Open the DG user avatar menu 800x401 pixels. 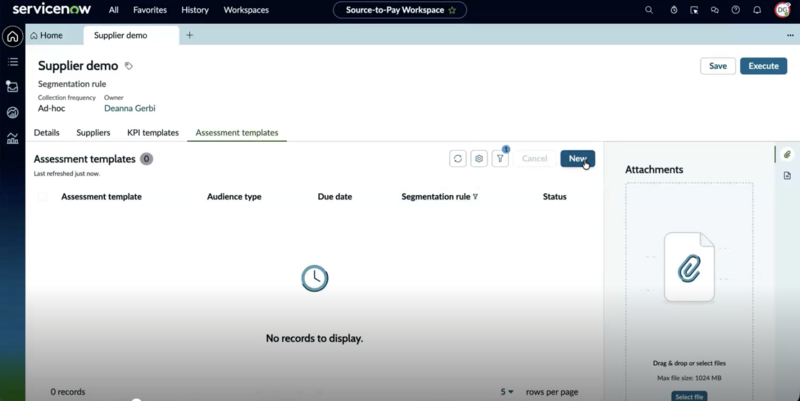coord(783,10)
